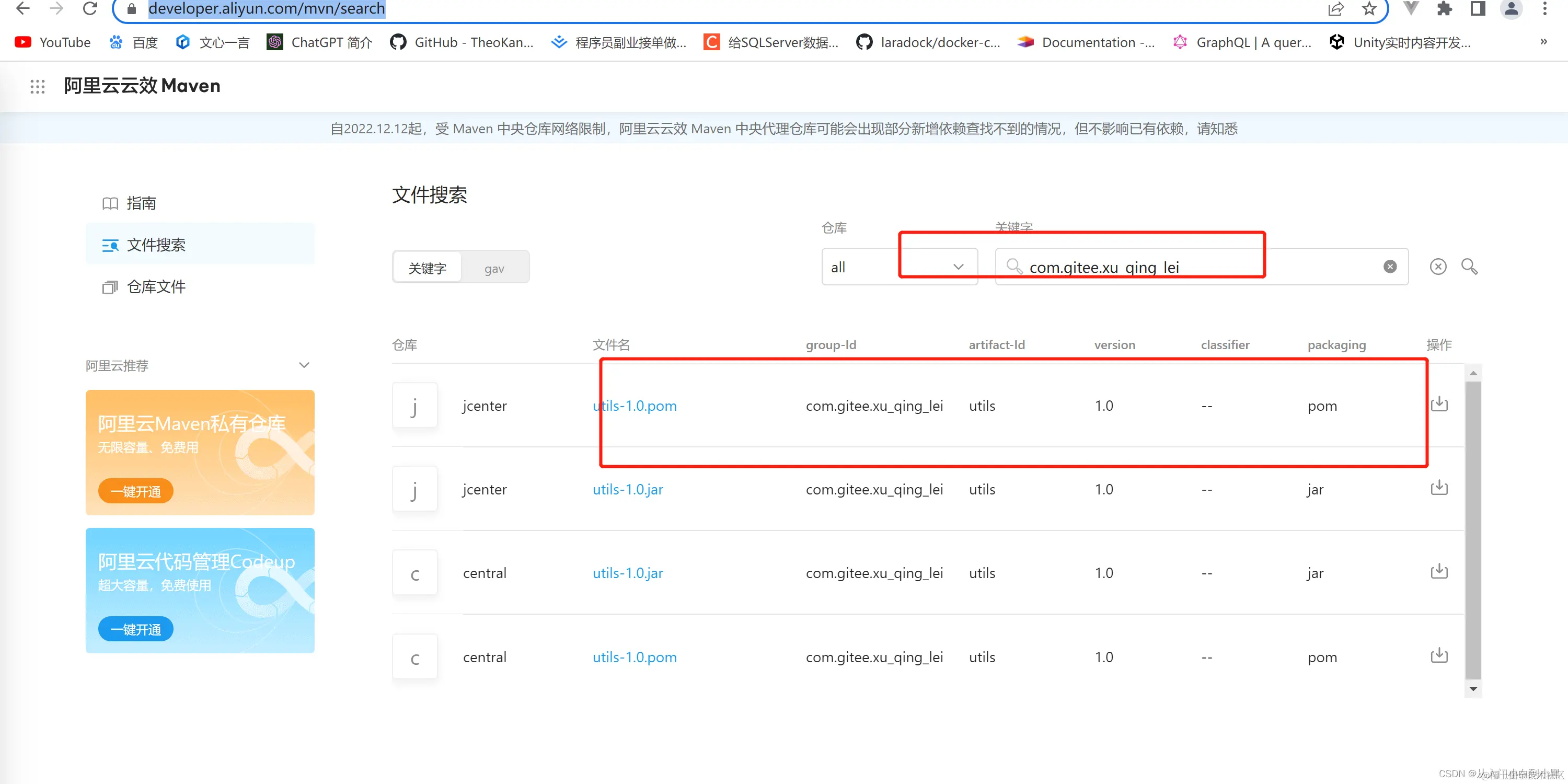Open the 程序员副业接单做 bookmark
Image resolution: width=1568 pixels, height=784 pixels.
619,42
